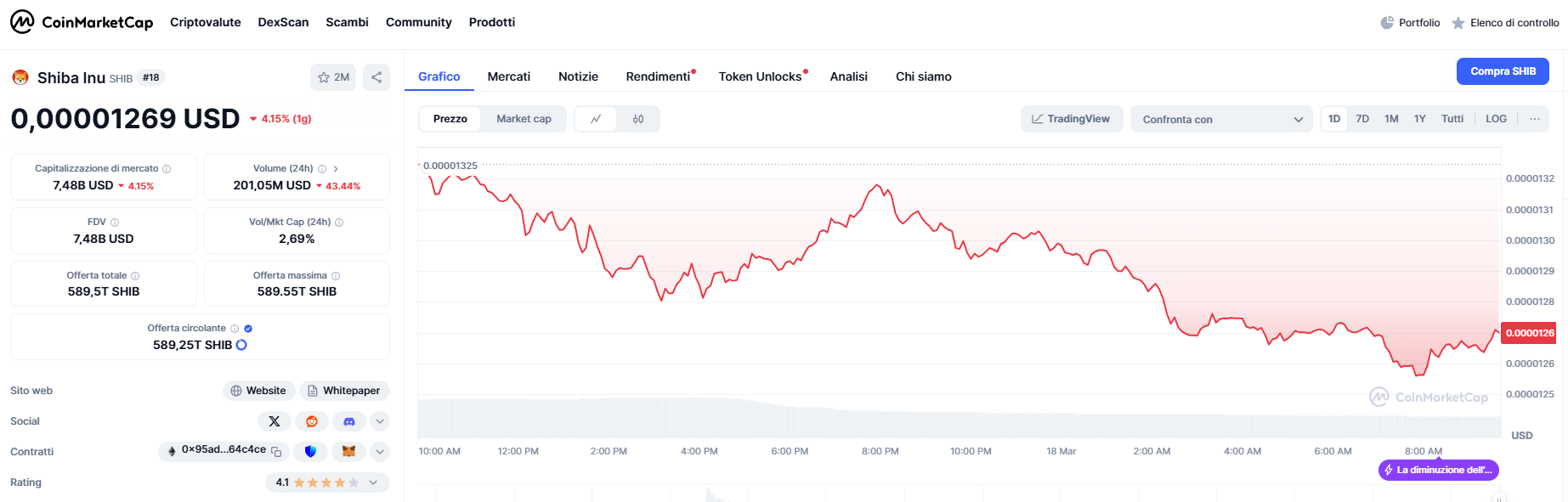Expand more Social links chevron
This screenshot has width=1568, height=502.
380,421
